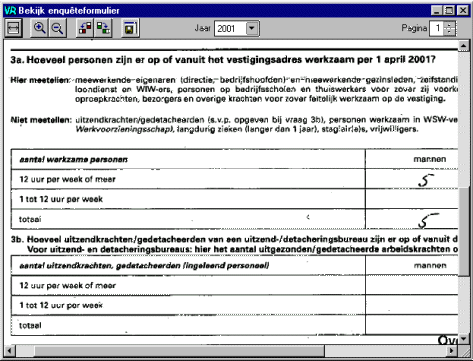Select the 2001 year combo box field
The height and width of the screenshot is (361, 473).
tap(236, 29)
